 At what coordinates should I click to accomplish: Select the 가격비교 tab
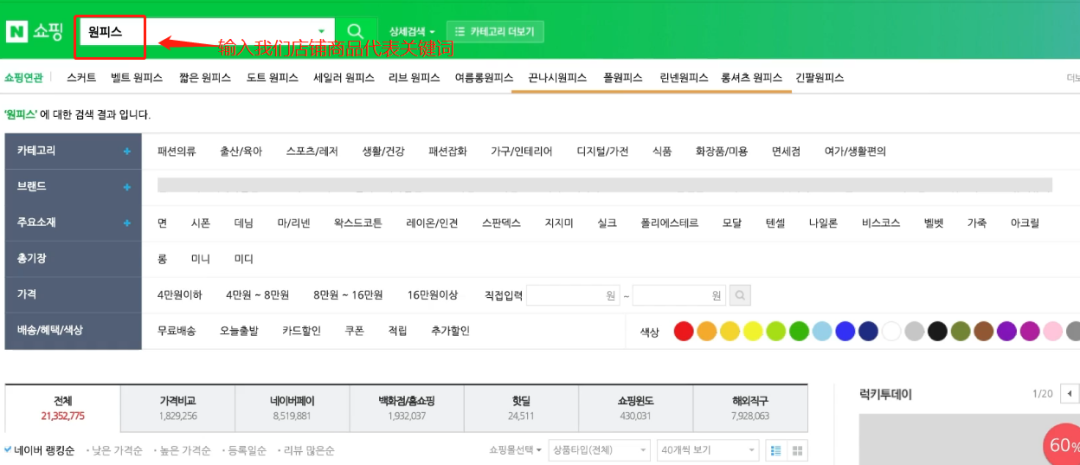[178, 409]
